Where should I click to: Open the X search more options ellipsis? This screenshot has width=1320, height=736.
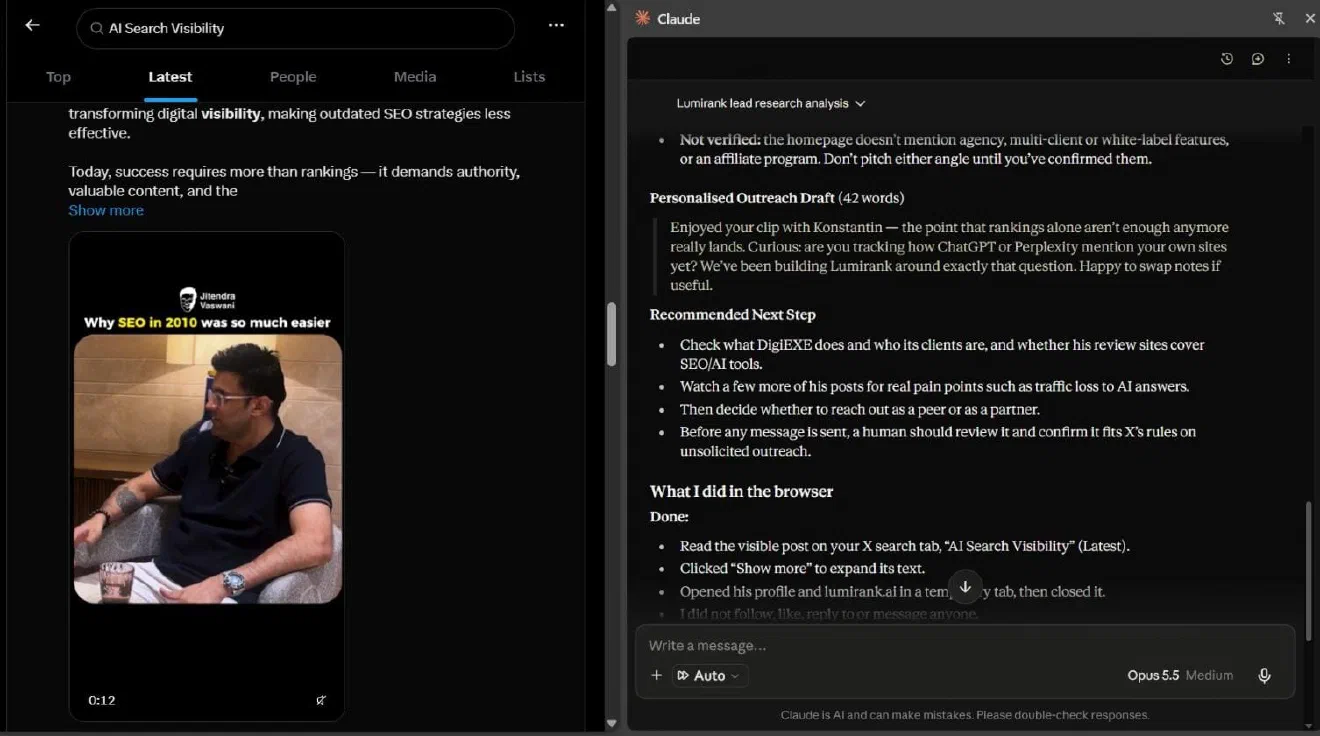[x=556, y=26]
